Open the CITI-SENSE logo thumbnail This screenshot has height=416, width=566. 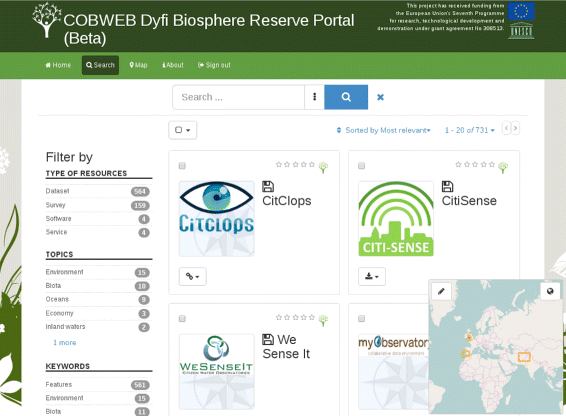[x=396, y=219]
